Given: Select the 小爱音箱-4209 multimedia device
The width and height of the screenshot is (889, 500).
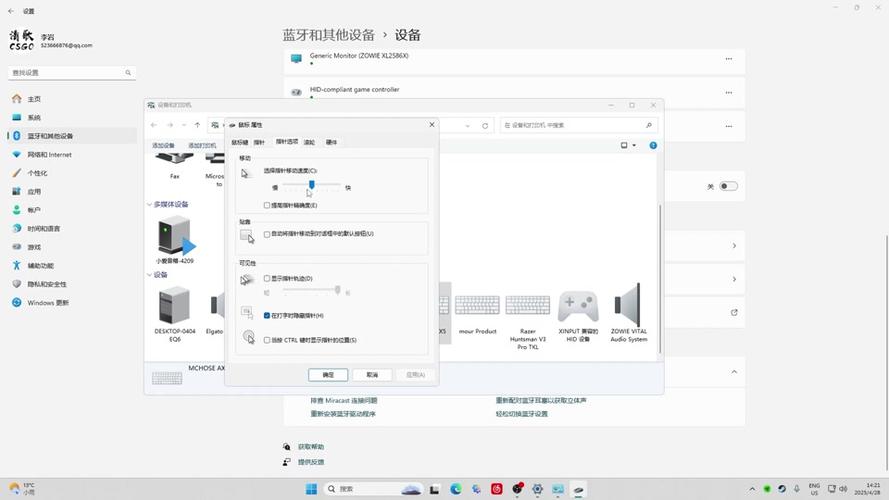Looking at the screenshot, I should click(175, 240).
